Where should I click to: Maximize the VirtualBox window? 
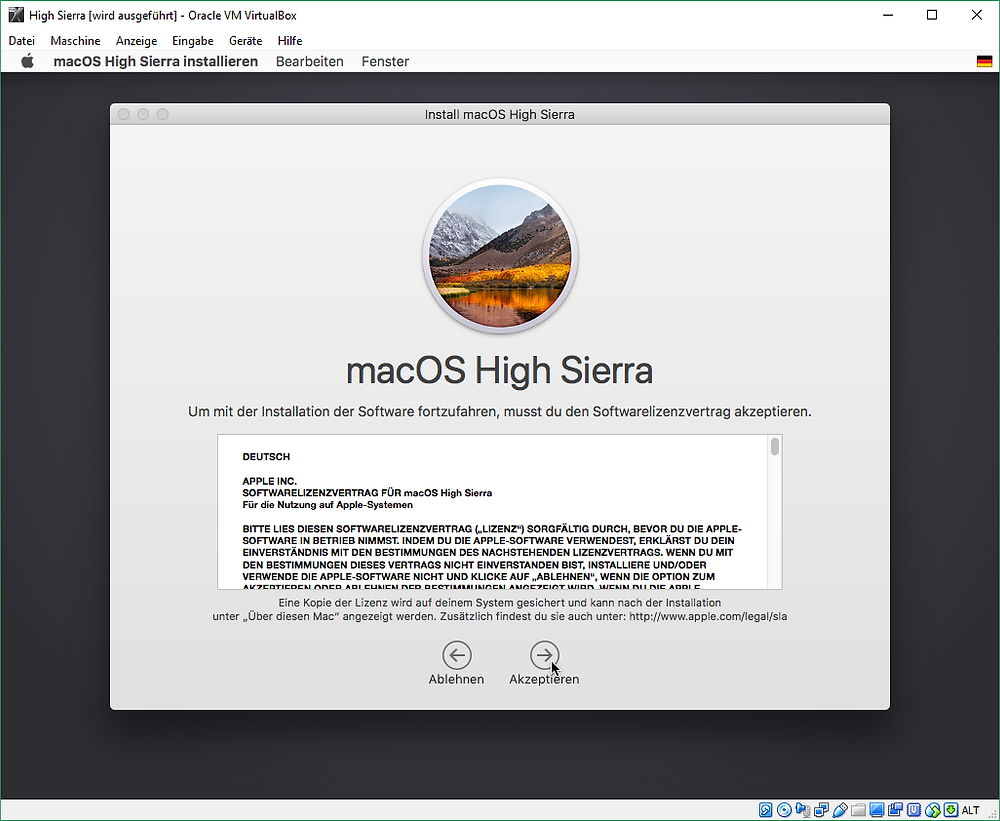[x=932, y=15]
